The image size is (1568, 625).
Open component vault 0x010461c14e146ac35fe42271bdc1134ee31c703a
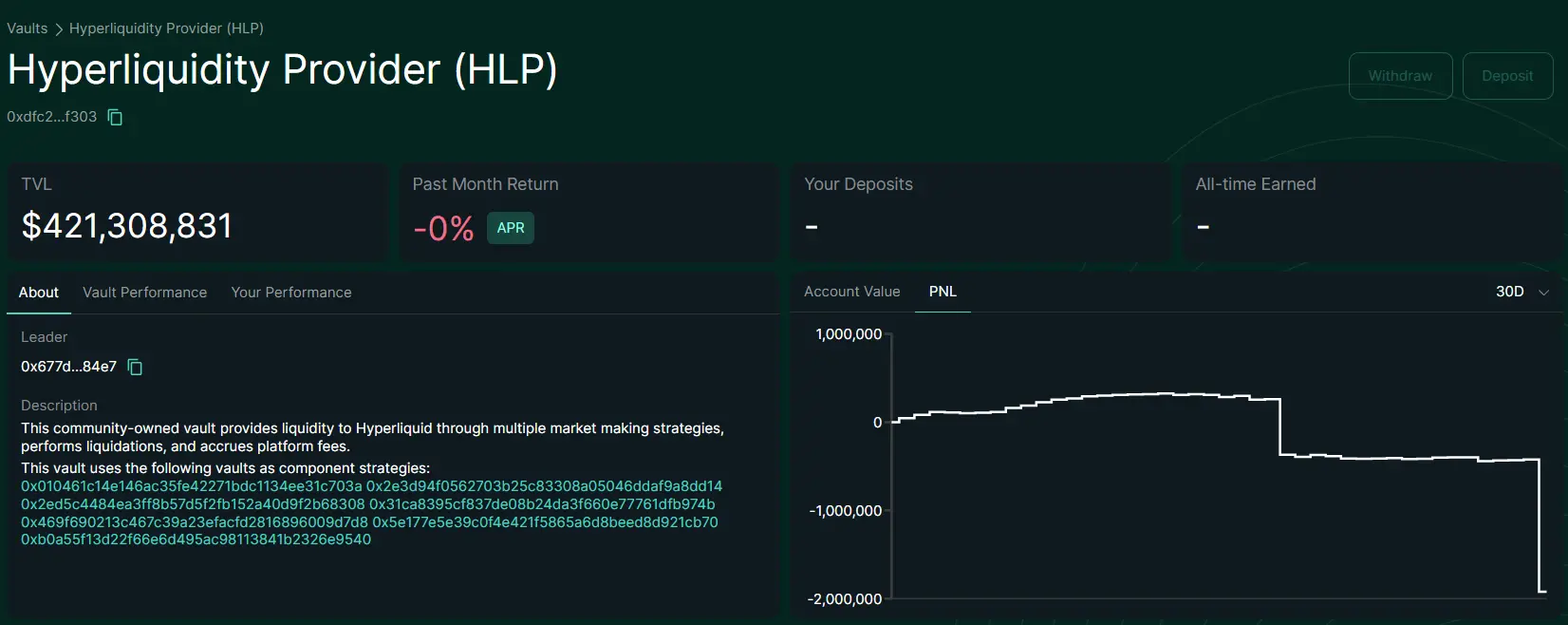(192, 486)
